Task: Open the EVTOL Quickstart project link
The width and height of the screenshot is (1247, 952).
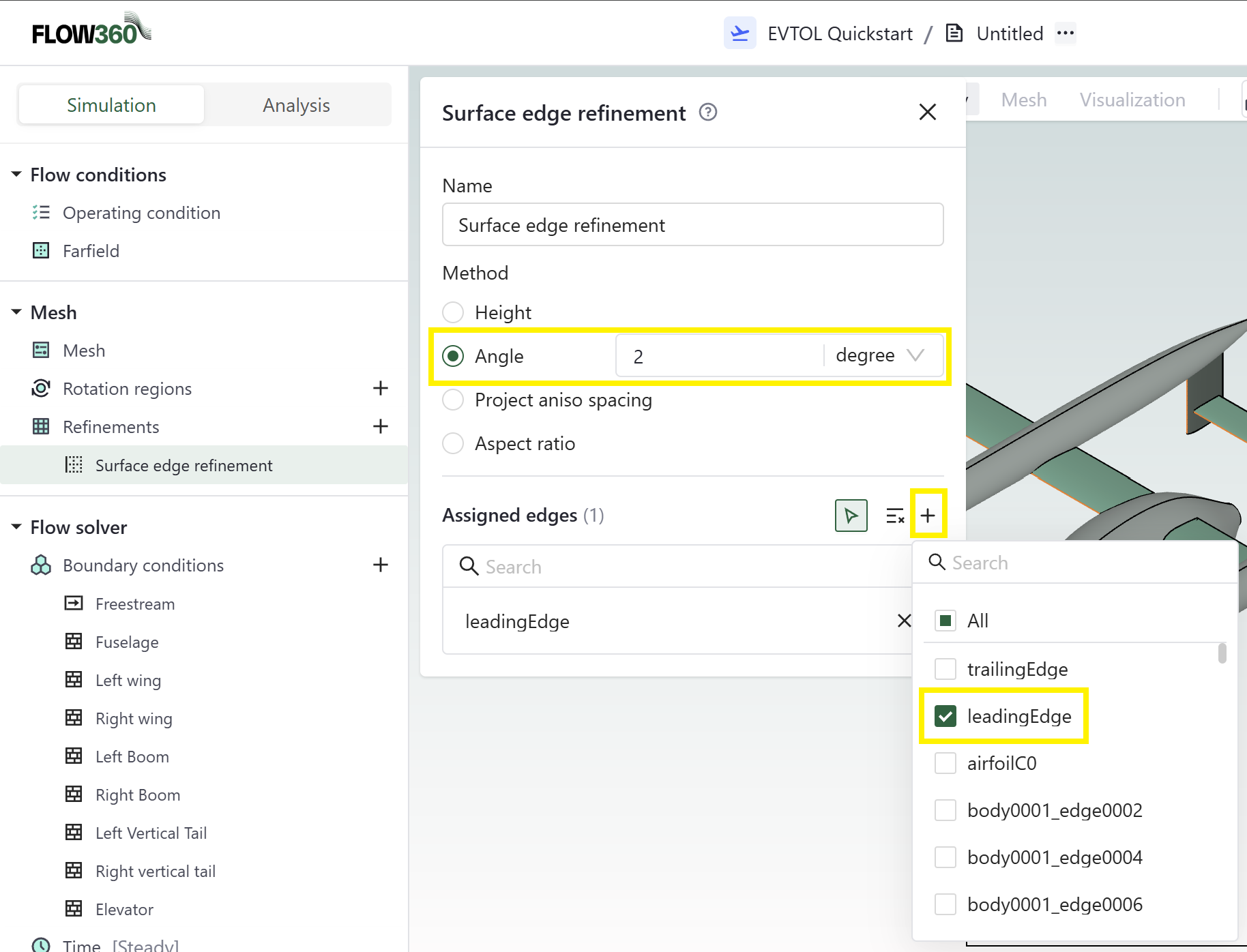Action: (839, 33)
